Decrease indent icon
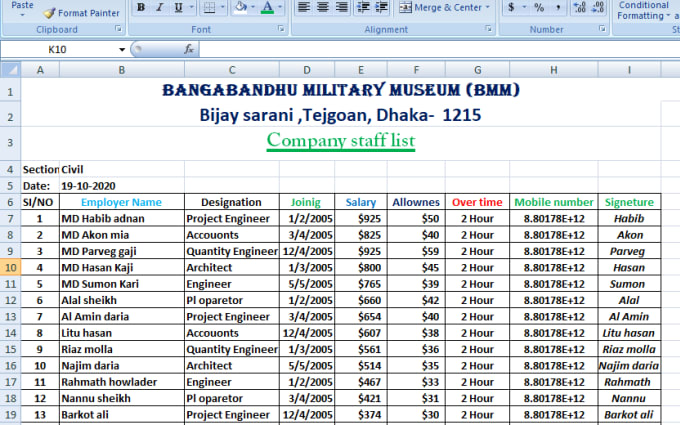This screenshot has height=425, width=680. point(363,7)
